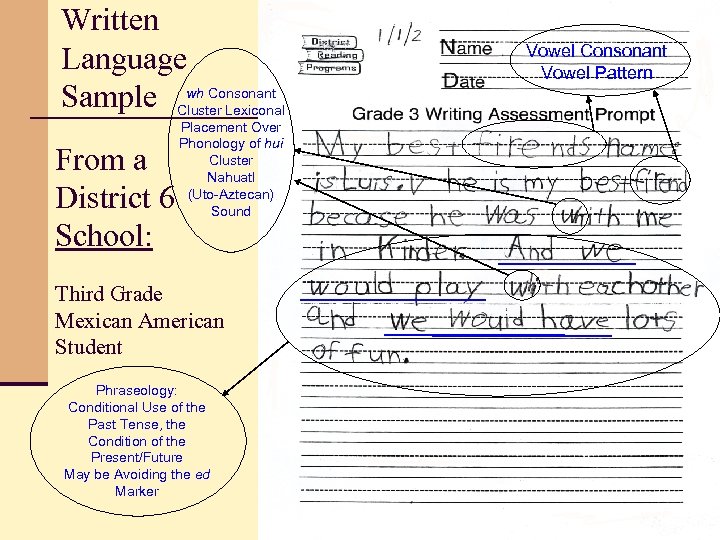Click the 'Vowel Consonant Vowel Pattern' callout
The image size is (720, 540).
600,62
